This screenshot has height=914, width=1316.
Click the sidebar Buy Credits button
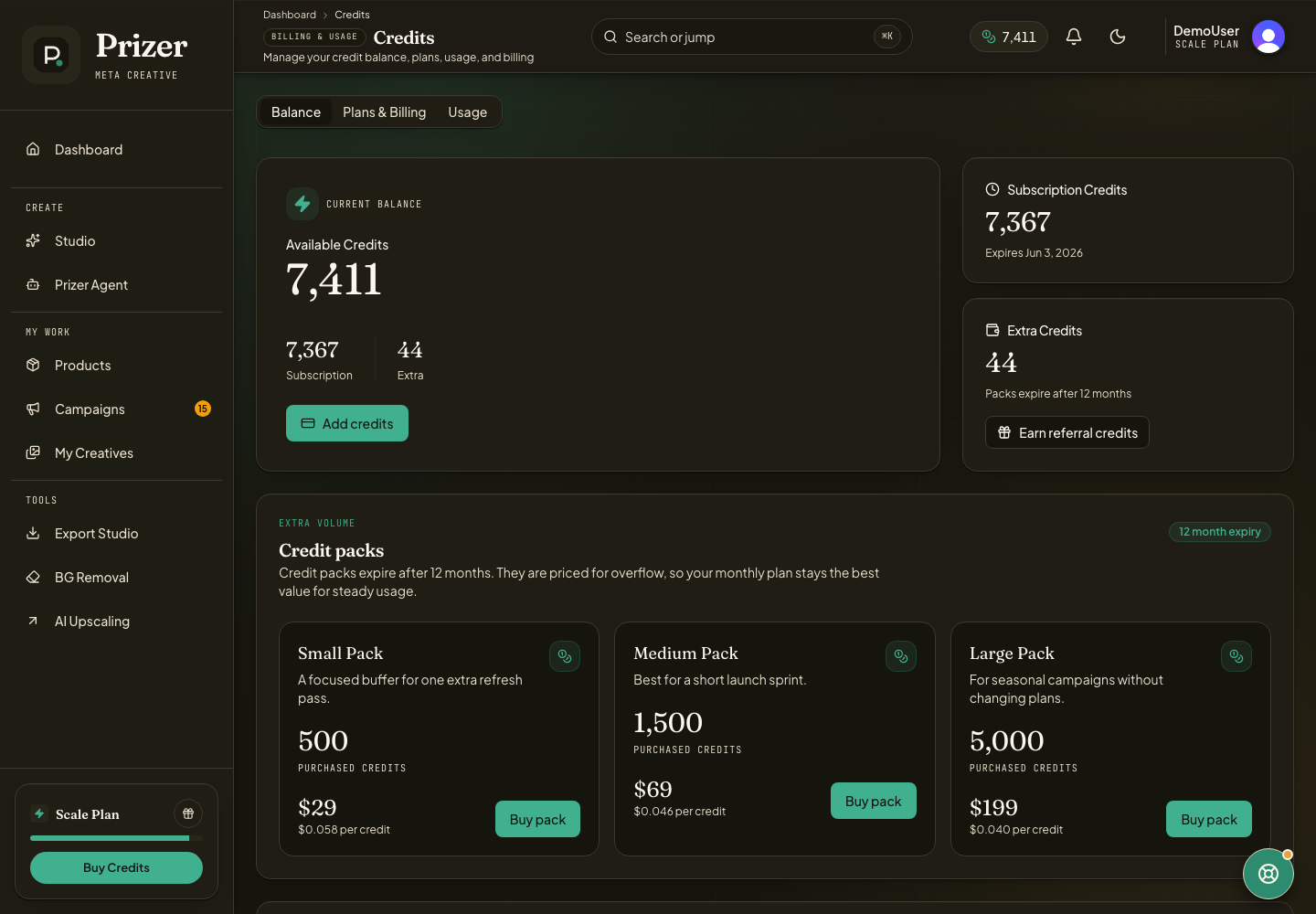116,867
